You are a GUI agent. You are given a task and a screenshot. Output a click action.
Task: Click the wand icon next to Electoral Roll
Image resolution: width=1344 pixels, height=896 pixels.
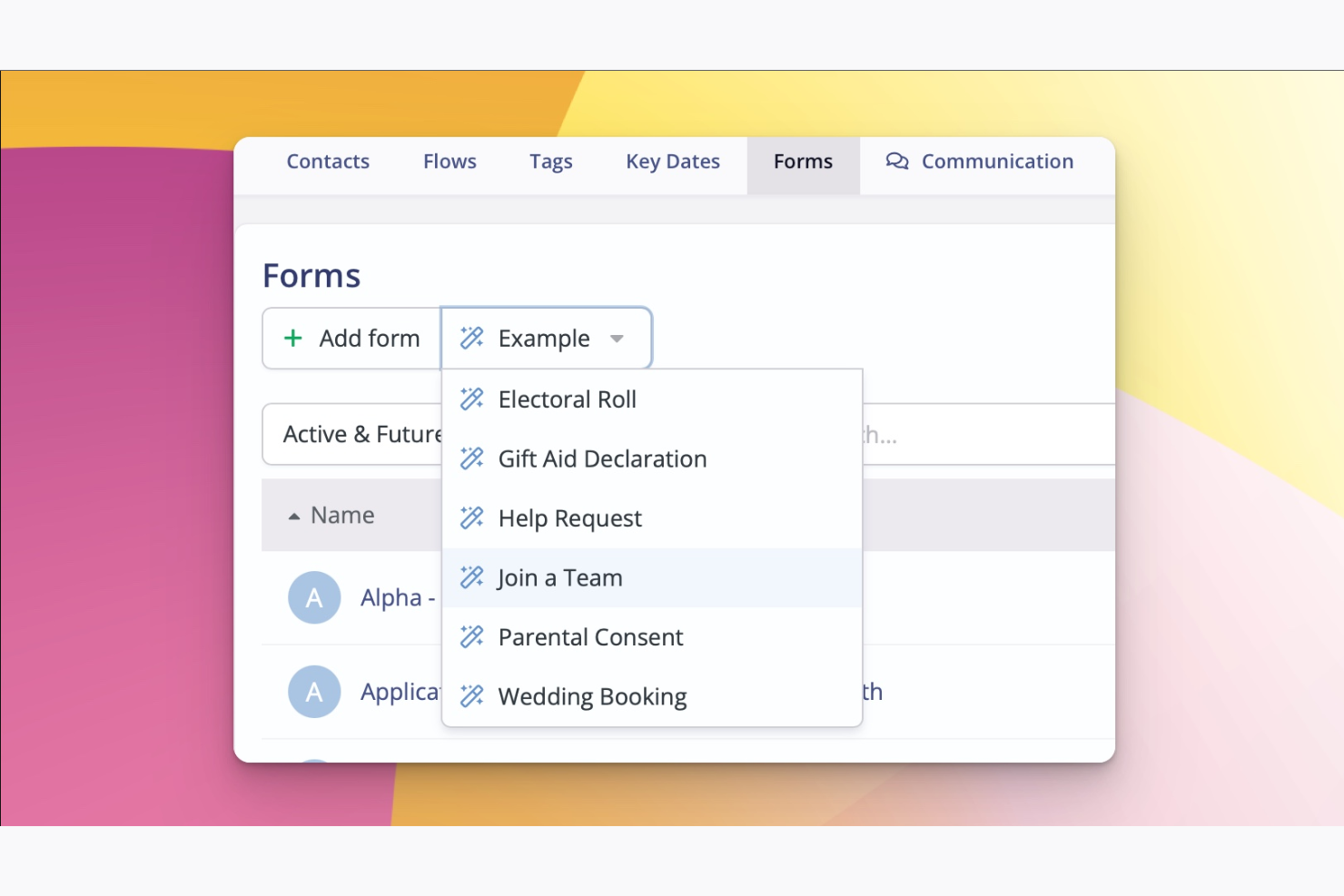472,399
